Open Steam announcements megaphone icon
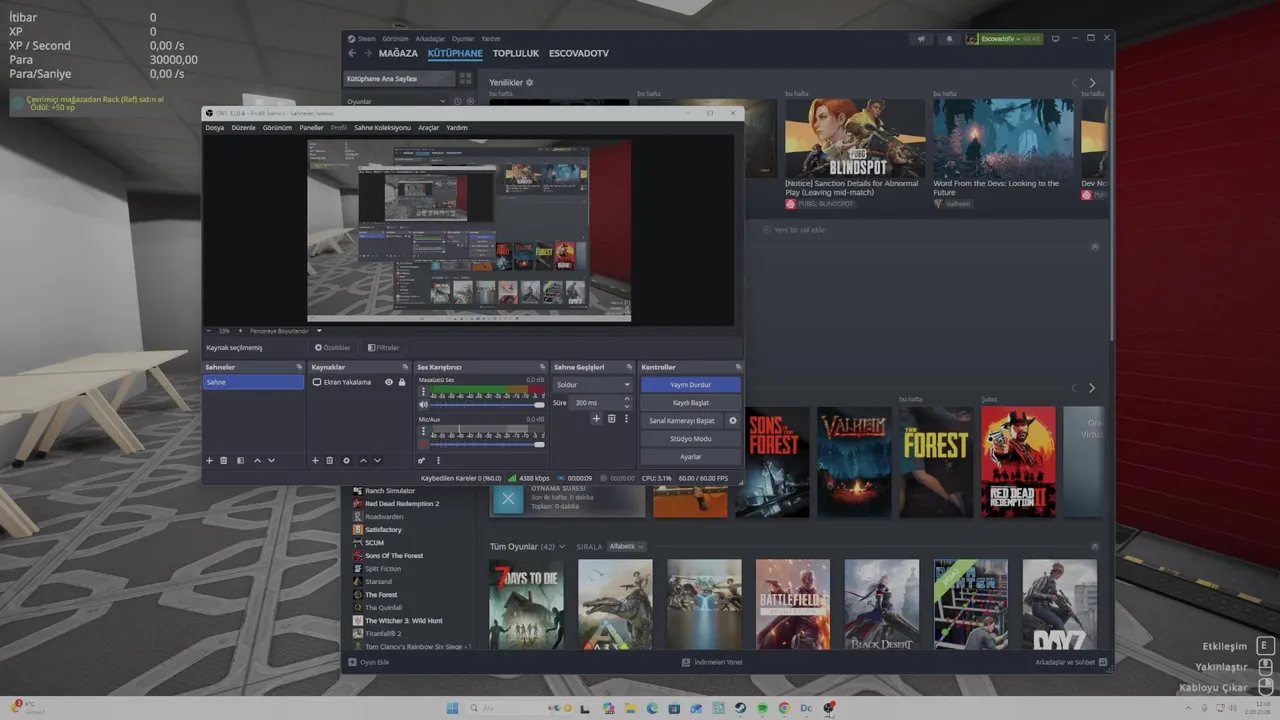 click(x=921, y=39)
